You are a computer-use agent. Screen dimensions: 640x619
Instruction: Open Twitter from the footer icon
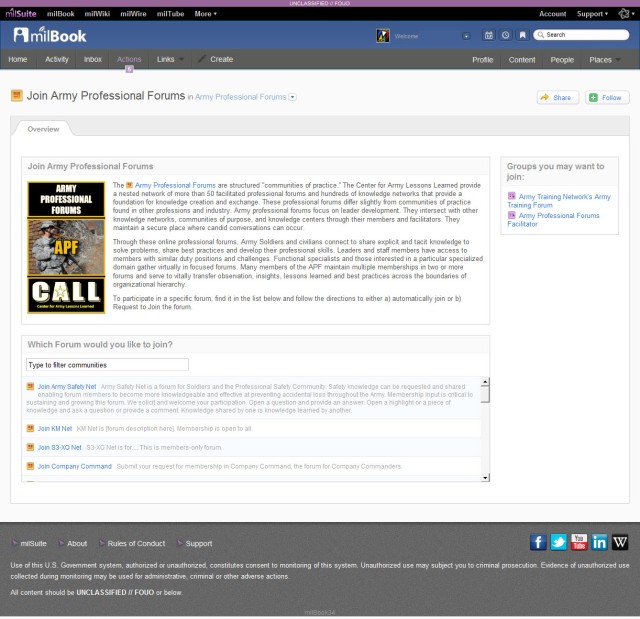(558, 542)
